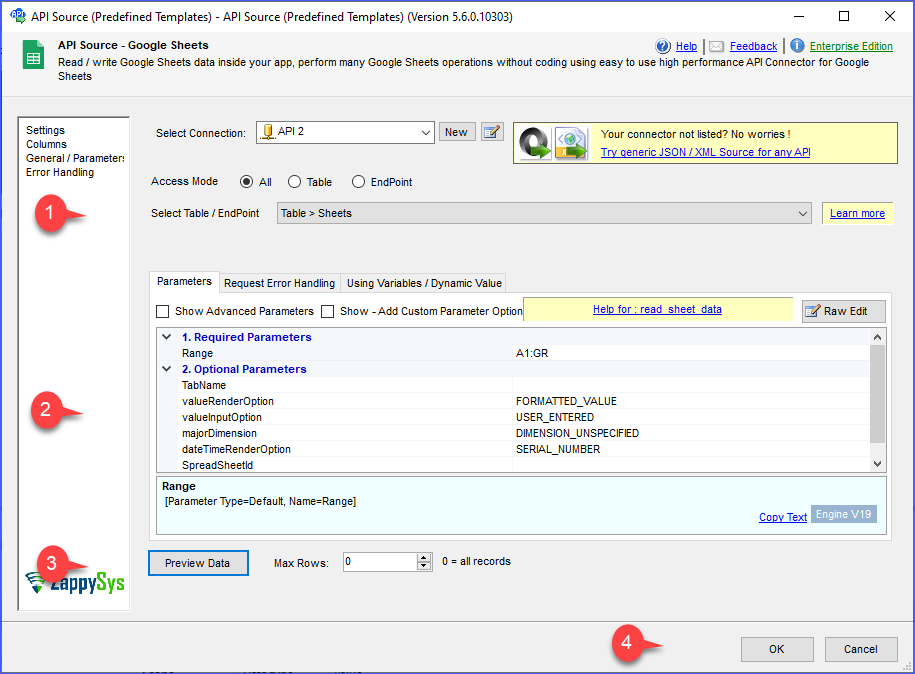Select the TabName parameter name
The height and width of the screenshot is (674, 915).
point(204,385)
